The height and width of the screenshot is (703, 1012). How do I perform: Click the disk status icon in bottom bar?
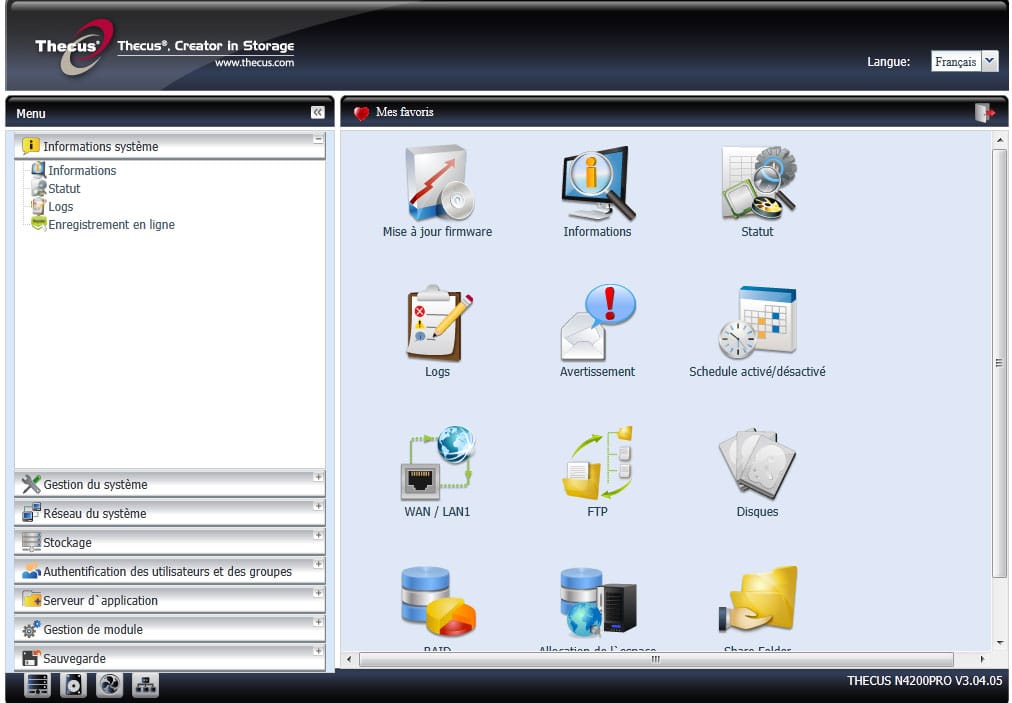(x=74, y=685)
